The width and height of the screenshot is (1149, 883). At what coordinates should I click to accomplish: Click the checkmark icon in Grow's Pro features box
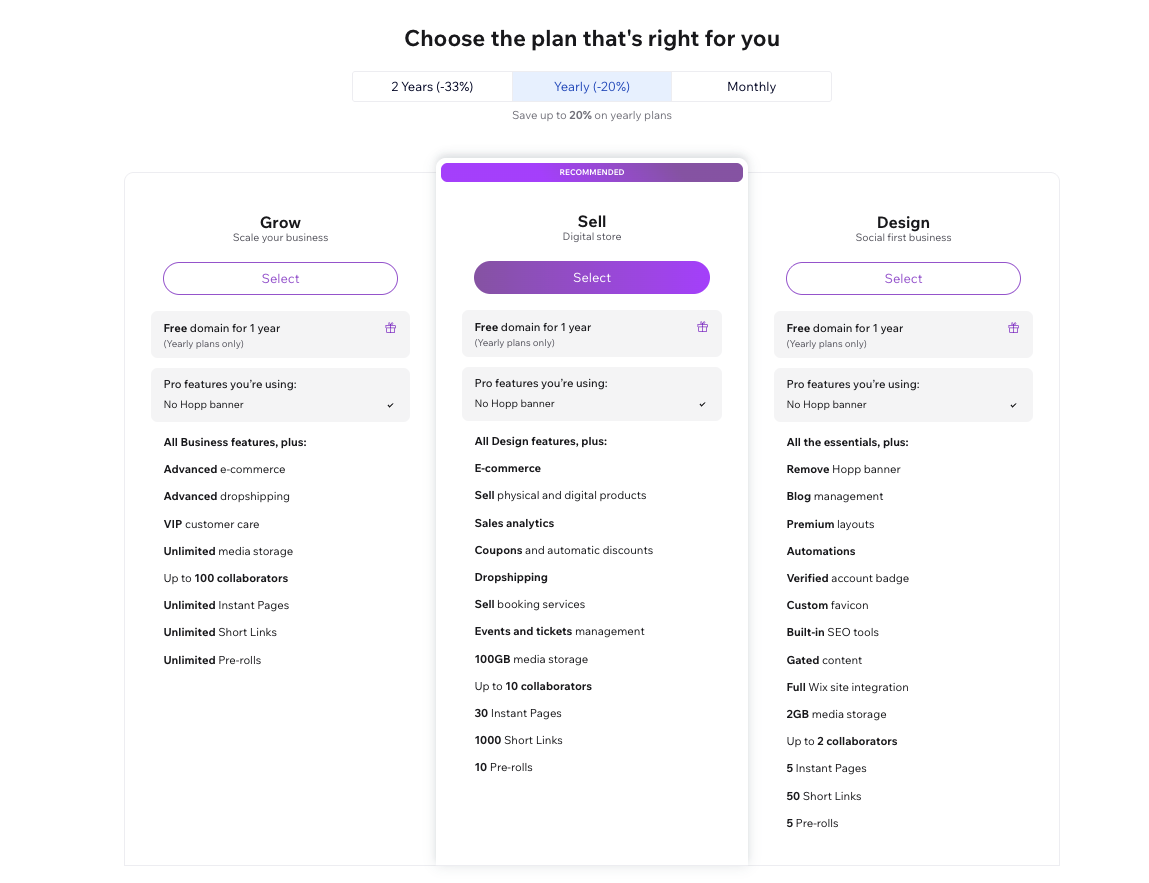(391, 407)
